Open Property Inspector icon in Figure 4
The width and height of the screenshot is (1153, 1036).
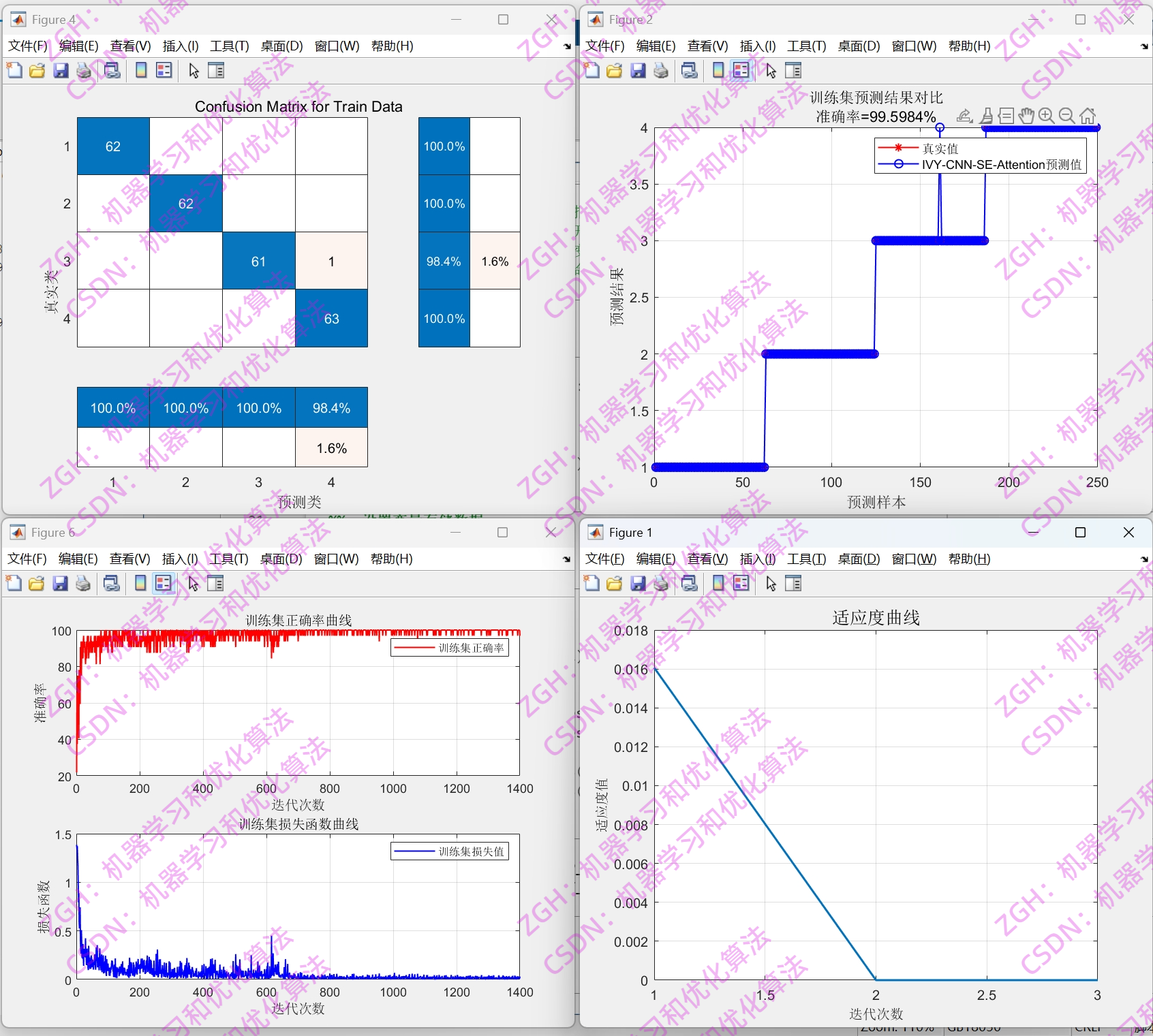(216, 70)
